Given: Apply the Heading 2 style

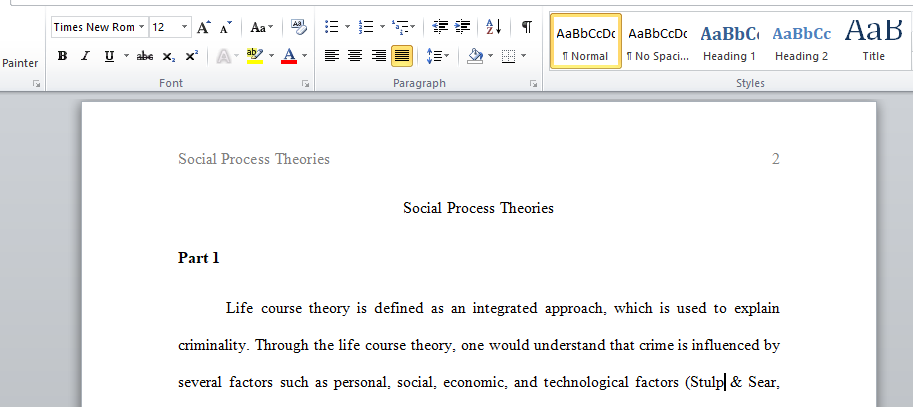Looking at the screenshot, I should pos(801,41).
